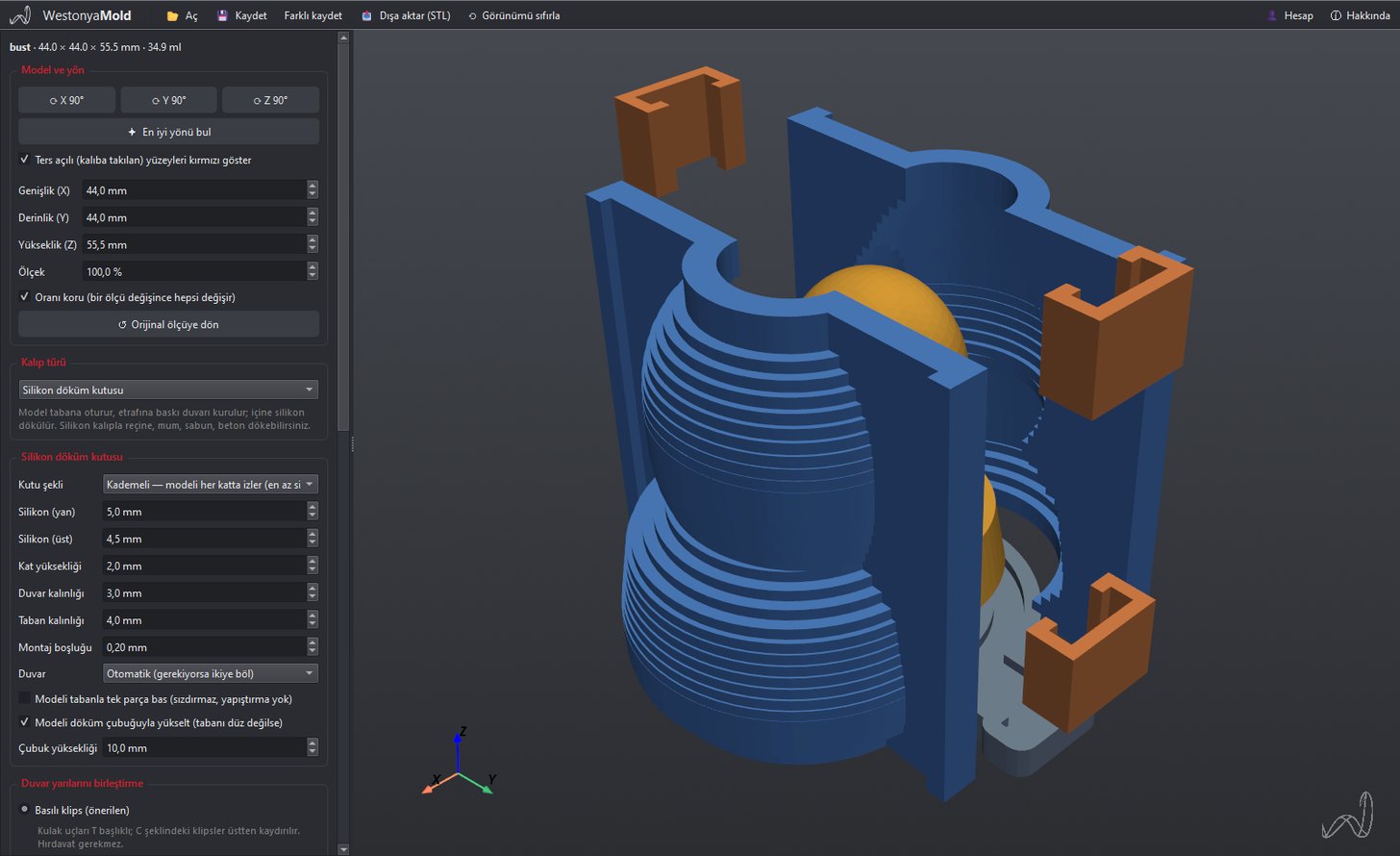This screenshot has width=1400, height=856.
Task: Rotate the model X 90°
Action: click(x=66, y=100)
